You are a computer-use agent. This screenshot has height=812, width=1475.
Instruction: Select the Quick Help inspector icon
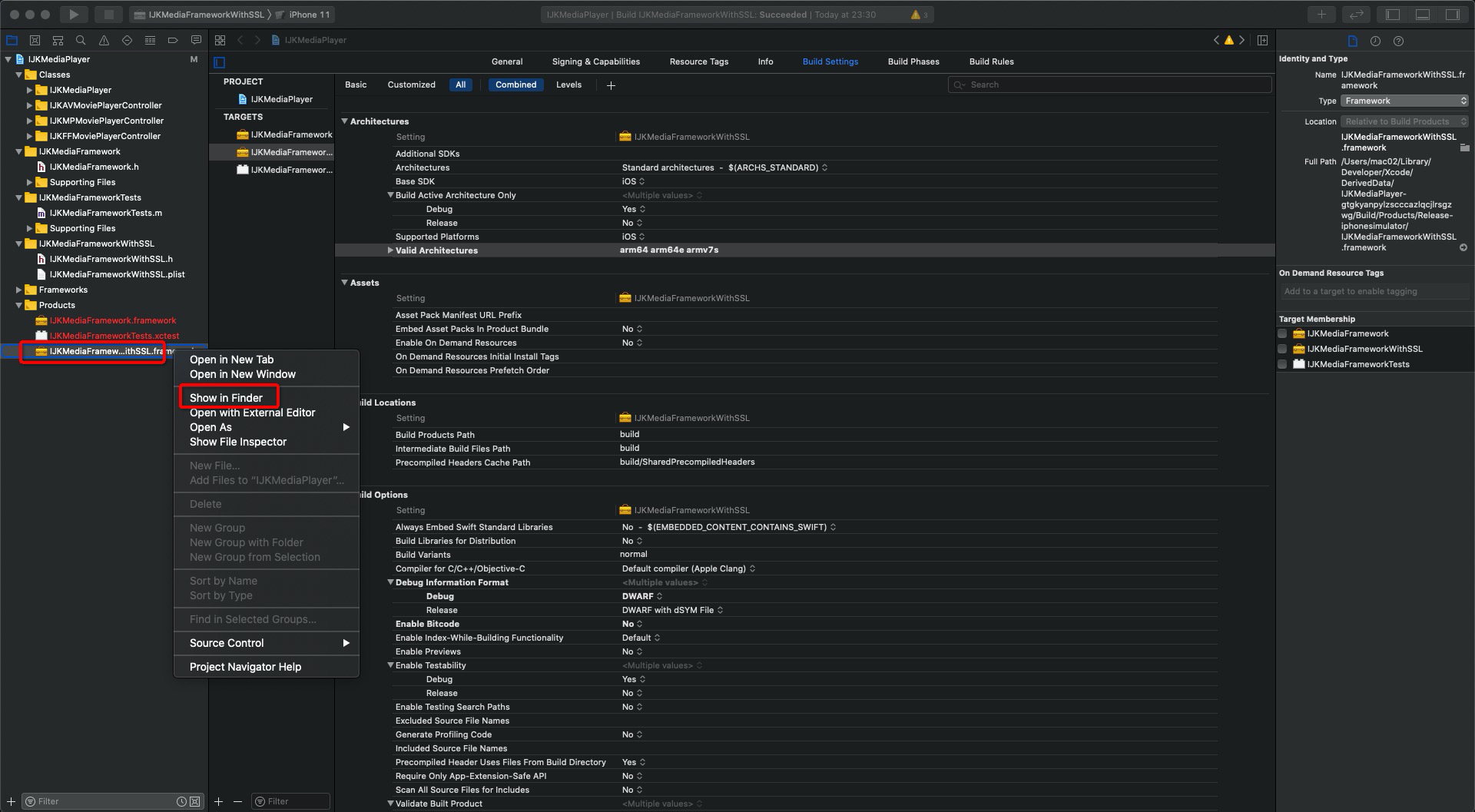(x=1398, y=41)
